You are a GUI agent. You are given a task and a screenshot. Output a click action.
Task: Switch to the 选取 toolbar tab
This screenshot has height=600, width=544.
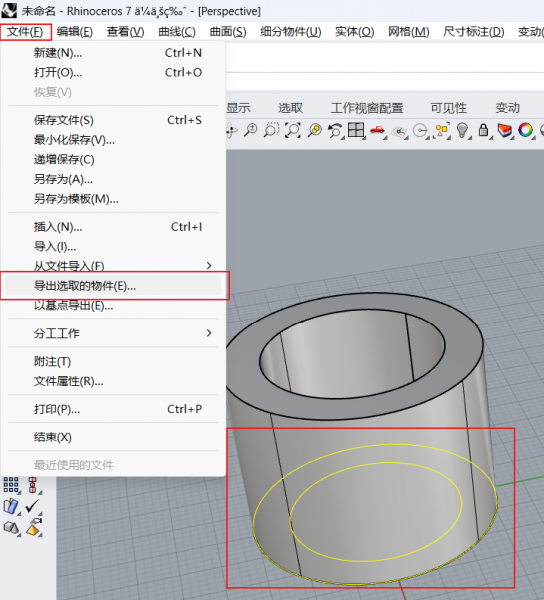(x=290, y=108)
